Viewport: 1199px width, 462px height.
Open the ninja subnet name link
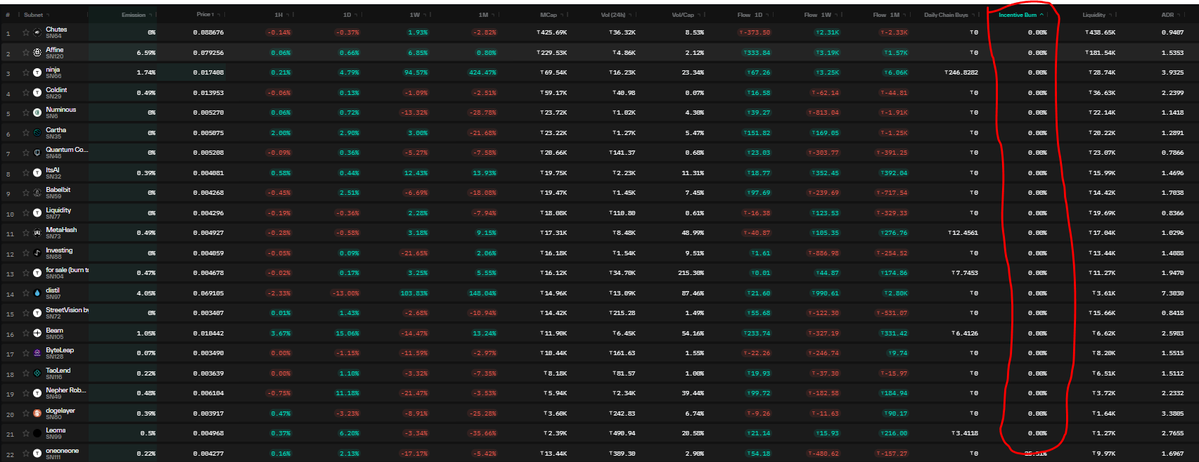tap(53, 69)
